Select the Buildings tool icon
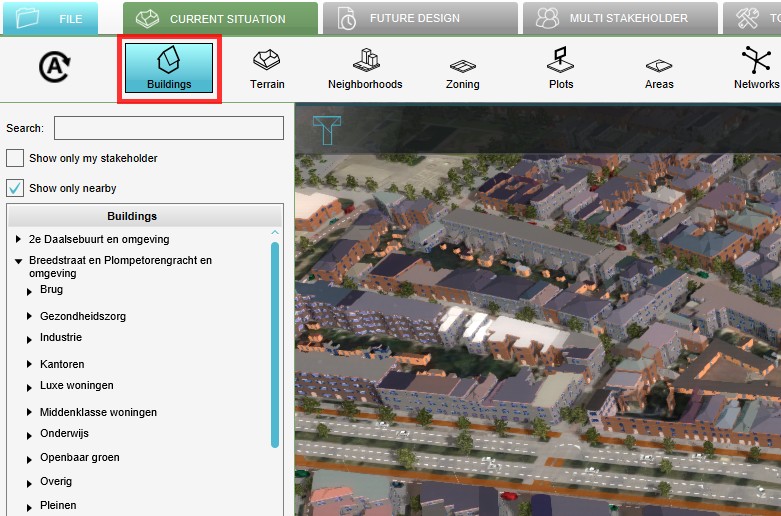 tap(169, 68)
